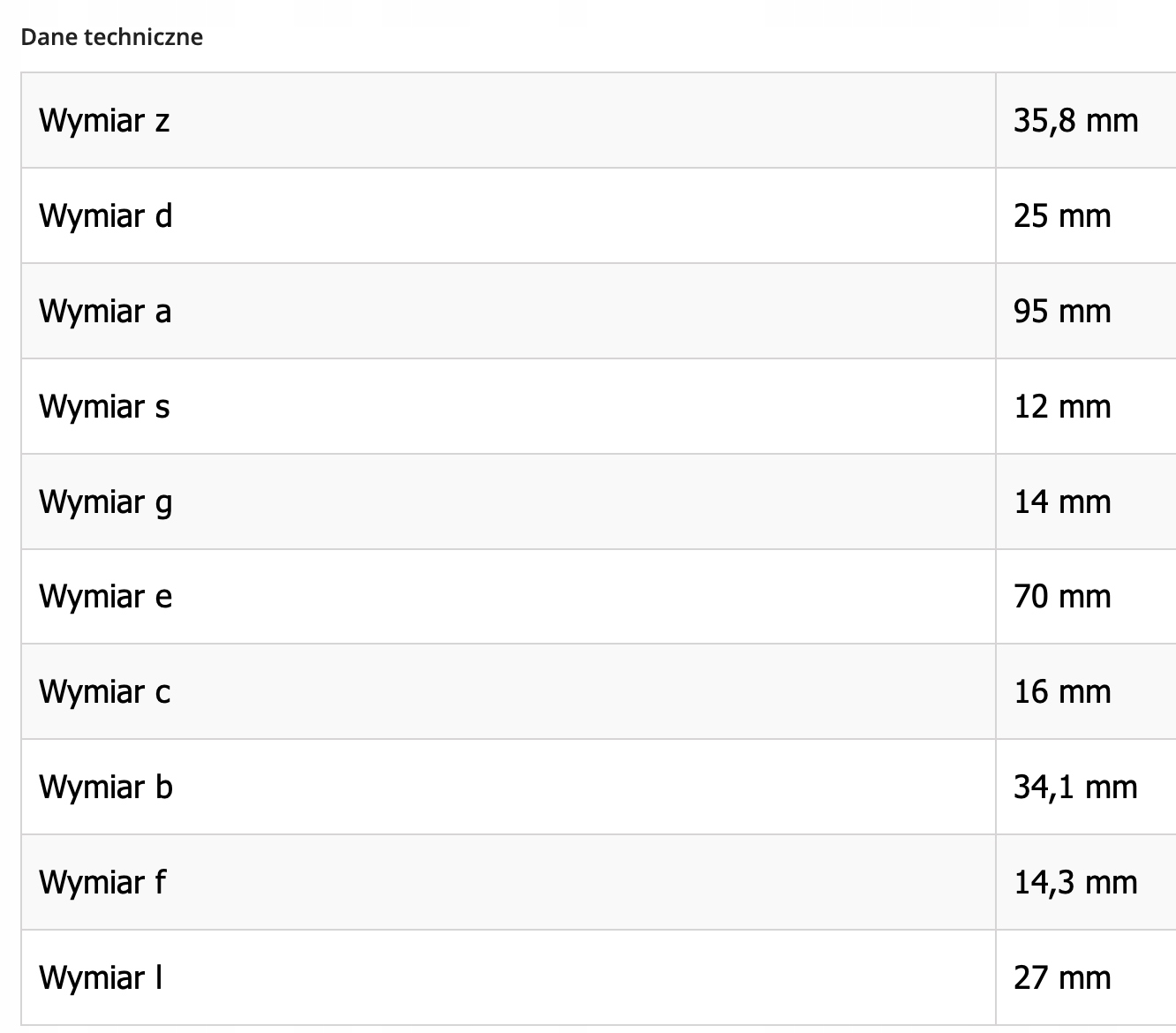Select the 25 mm value cell
1176x1033 pixels.
(1062, 215)
